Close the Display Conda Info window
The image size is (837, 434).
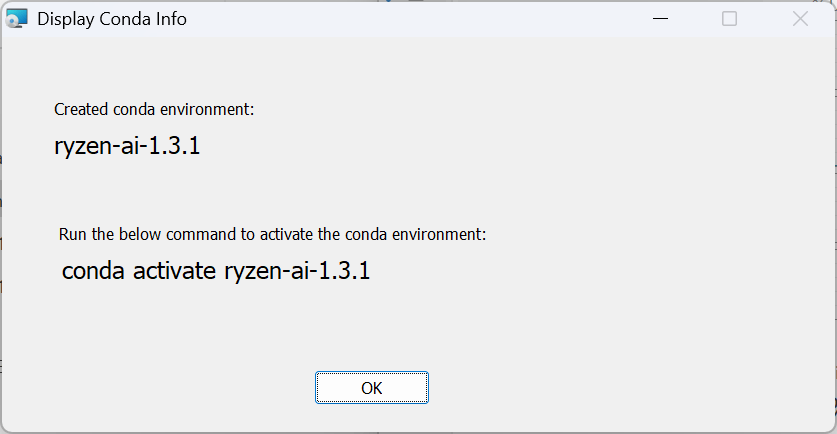click(799, 19)
